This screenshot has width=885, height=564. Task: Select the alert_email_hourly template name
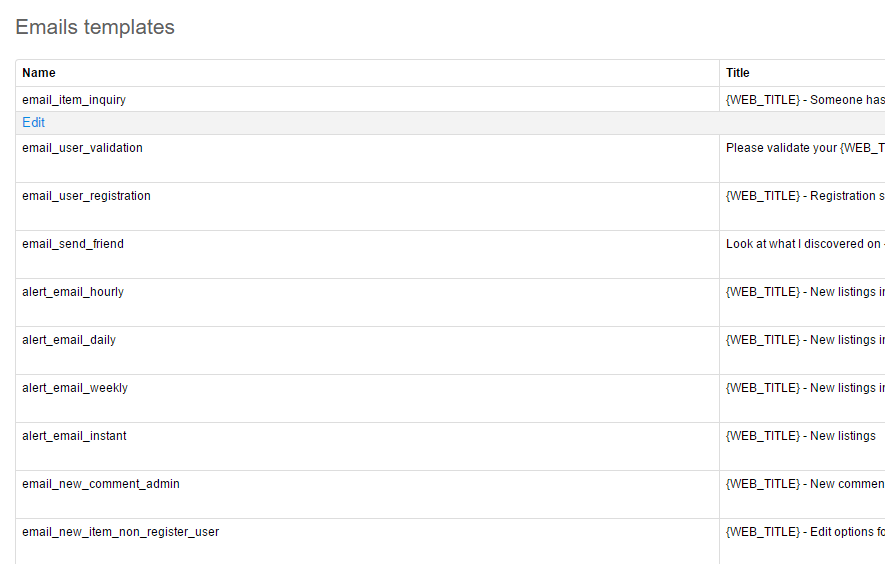point(73,292)
